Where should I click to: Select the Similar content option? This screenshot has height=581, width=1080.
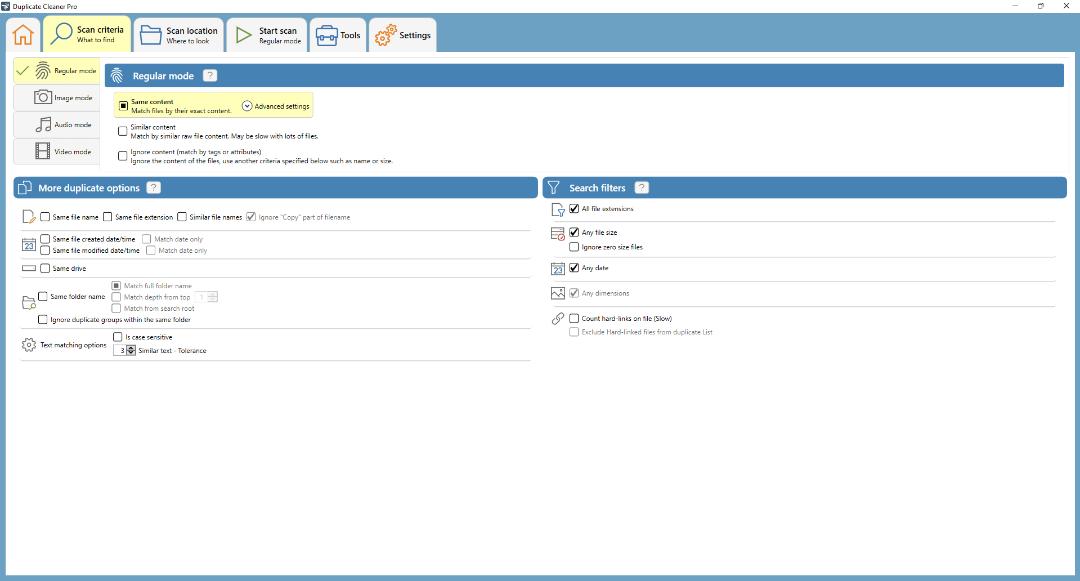coord(123,131)
